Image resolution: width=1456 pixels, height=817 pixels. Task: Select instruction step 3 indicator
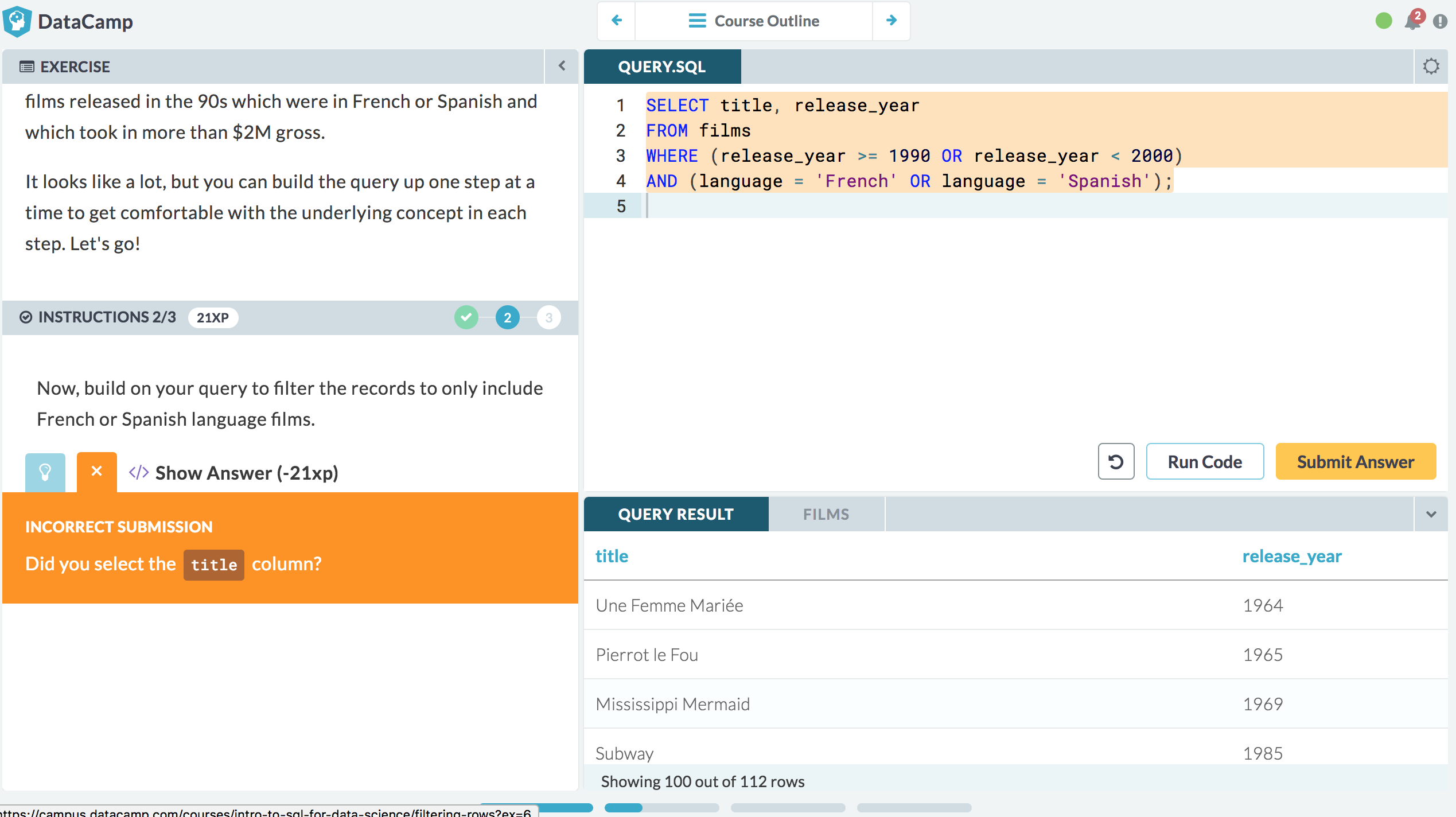[548, 317]
